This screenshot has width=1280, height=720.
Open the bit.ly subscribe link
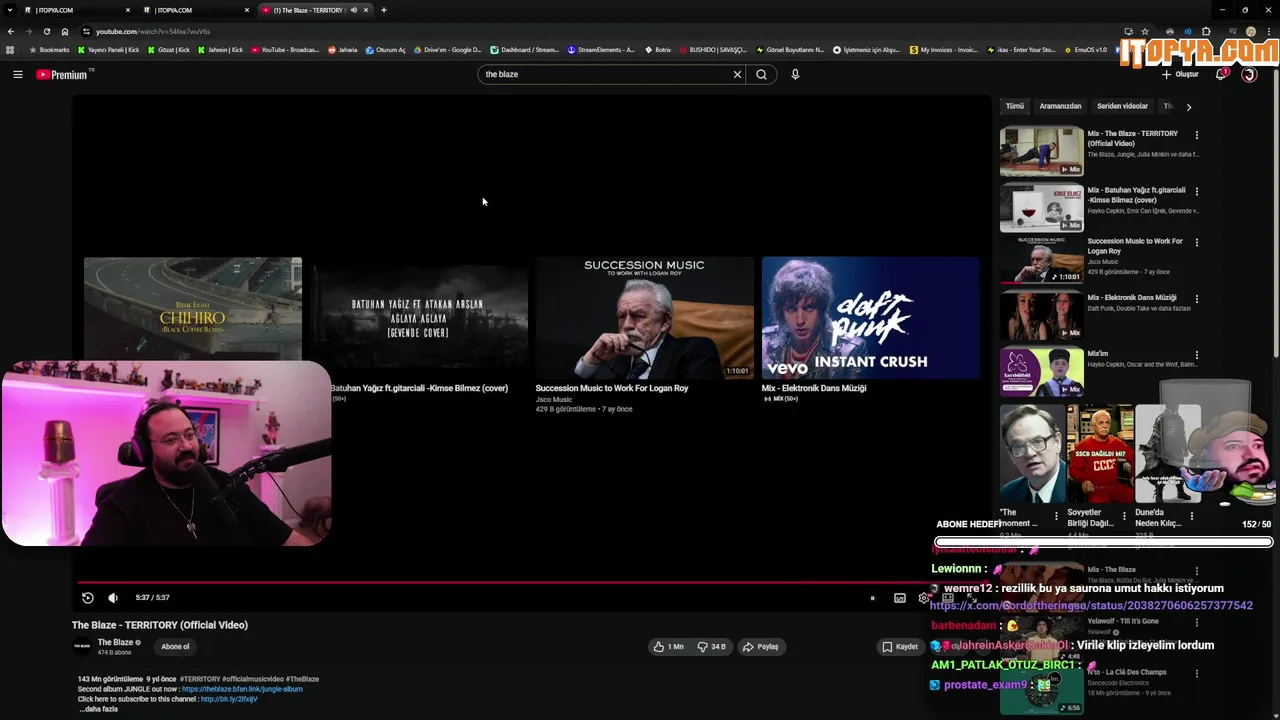[229, 699]
